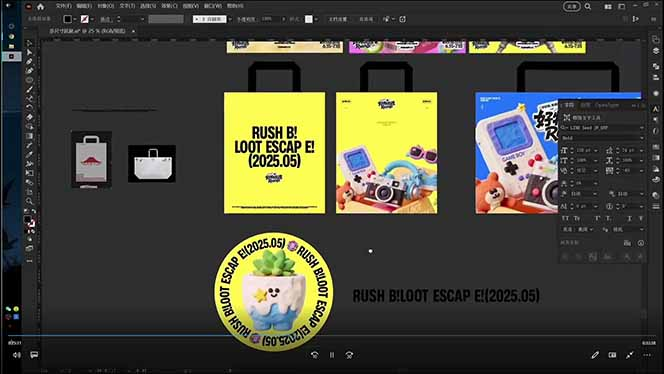Click the stroke none swatch in control bar
Viewport: 664px width, 374px height.
85,19
